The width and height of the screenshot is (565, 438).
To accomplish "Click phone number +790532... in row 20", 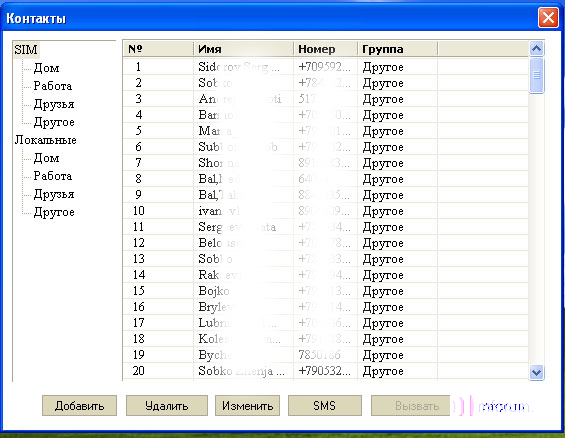I will [x=324, y=371].
